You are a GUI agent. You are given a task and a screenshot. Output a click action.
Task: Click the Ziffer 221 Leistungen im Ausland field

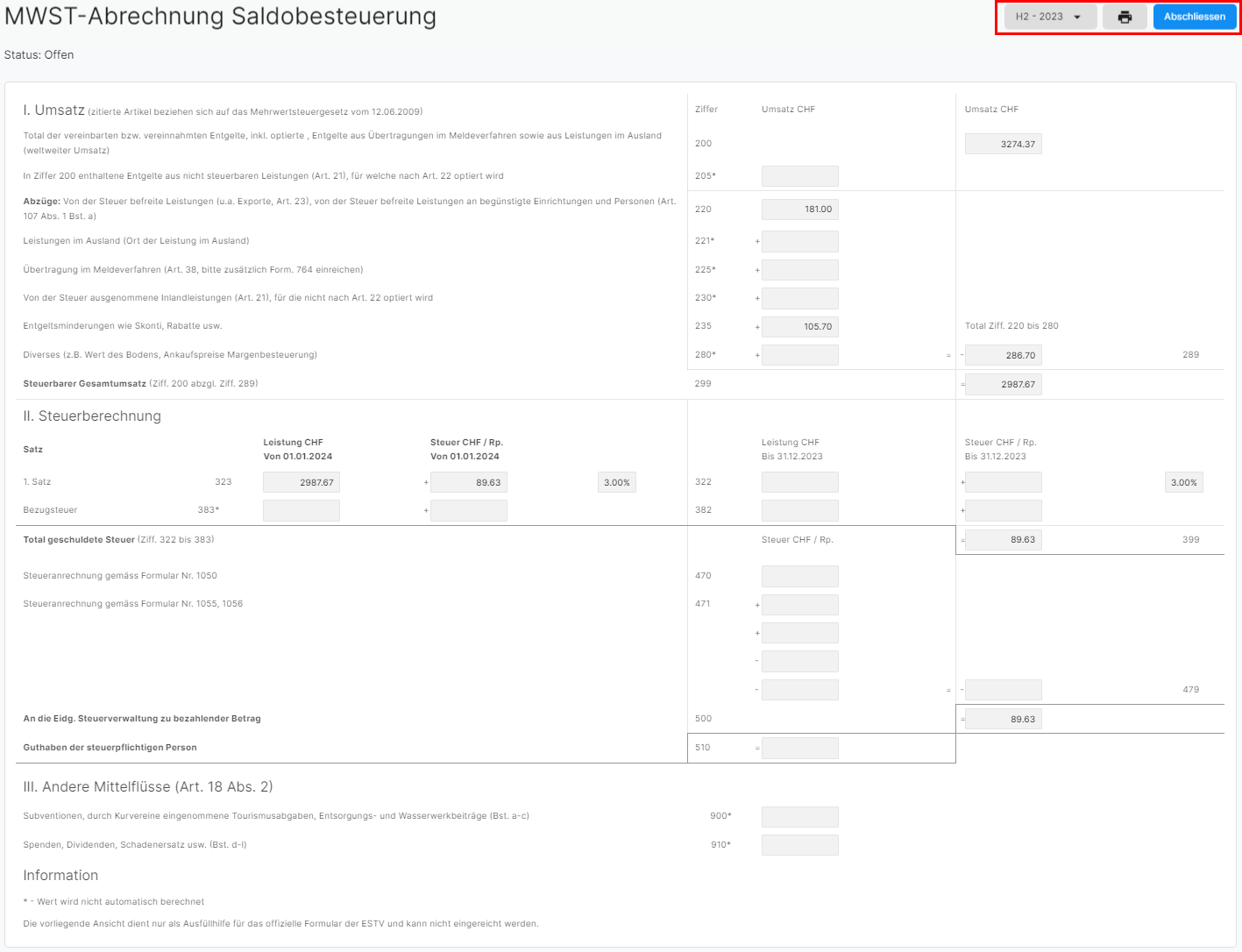point(800,241)
